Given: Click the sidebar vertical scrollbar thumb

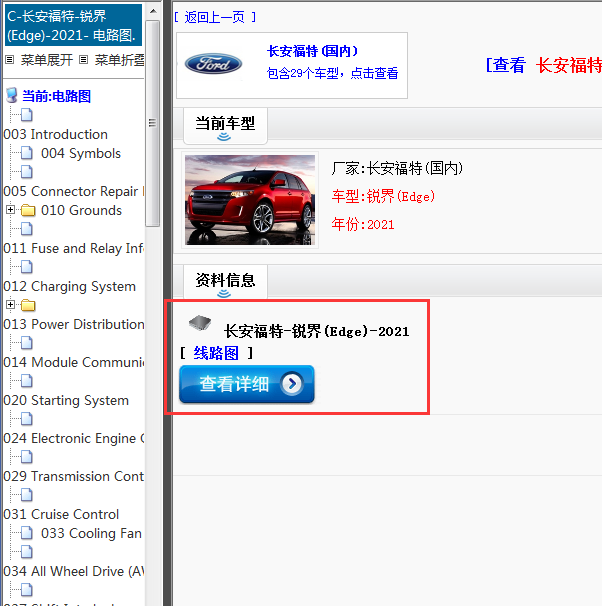Looking at the screenshot, I should 153,123.
